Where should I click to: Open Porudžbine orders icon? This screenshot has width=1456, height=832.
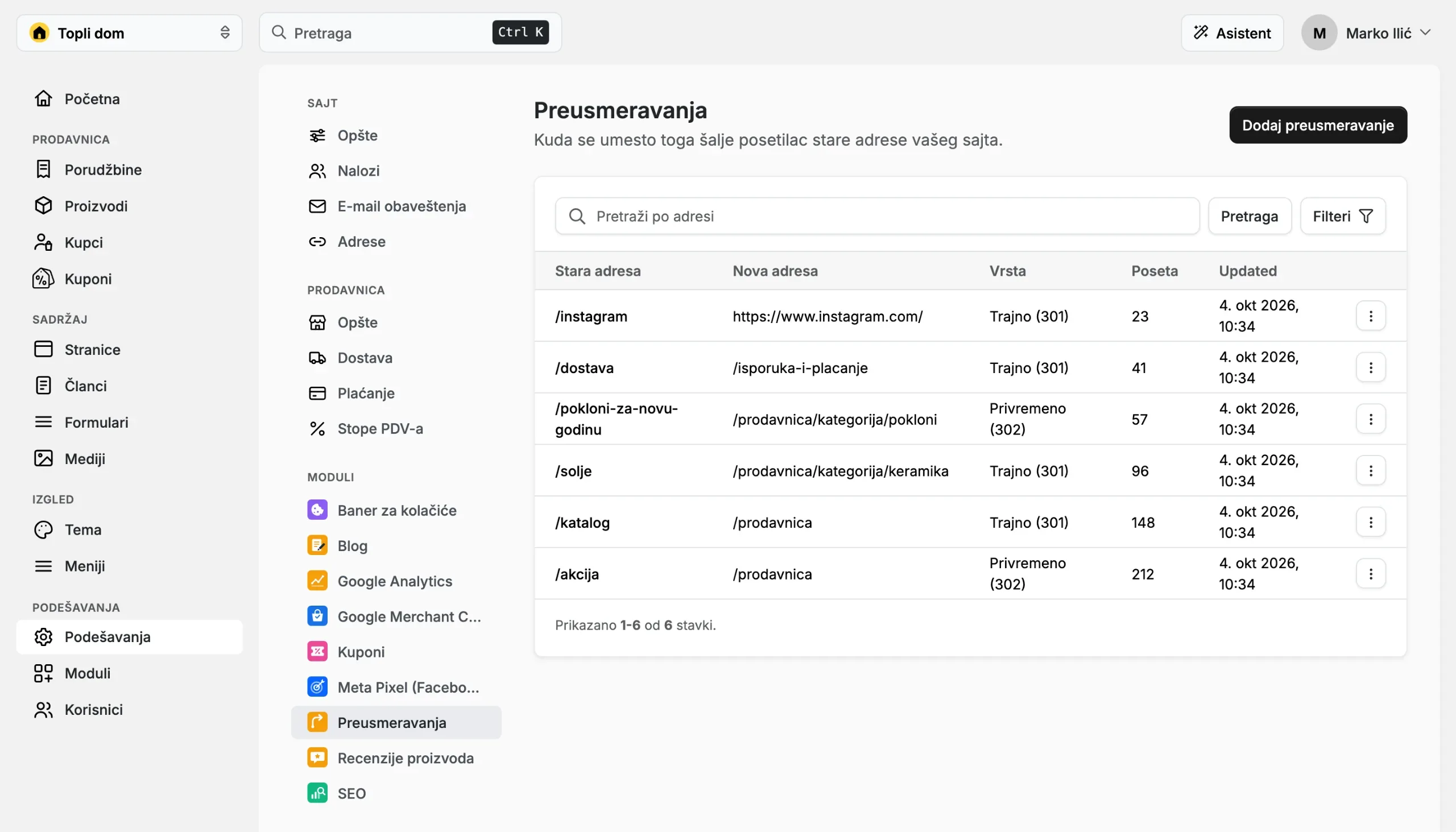coord(43,169)
